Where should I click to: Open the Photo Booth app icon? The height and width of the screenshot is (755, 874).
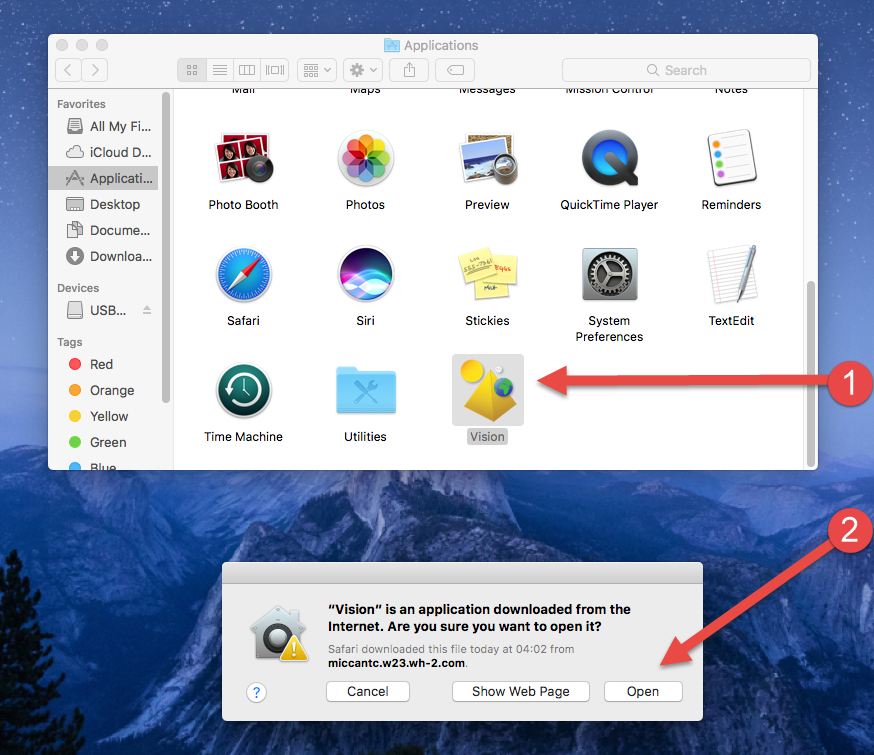244,159
